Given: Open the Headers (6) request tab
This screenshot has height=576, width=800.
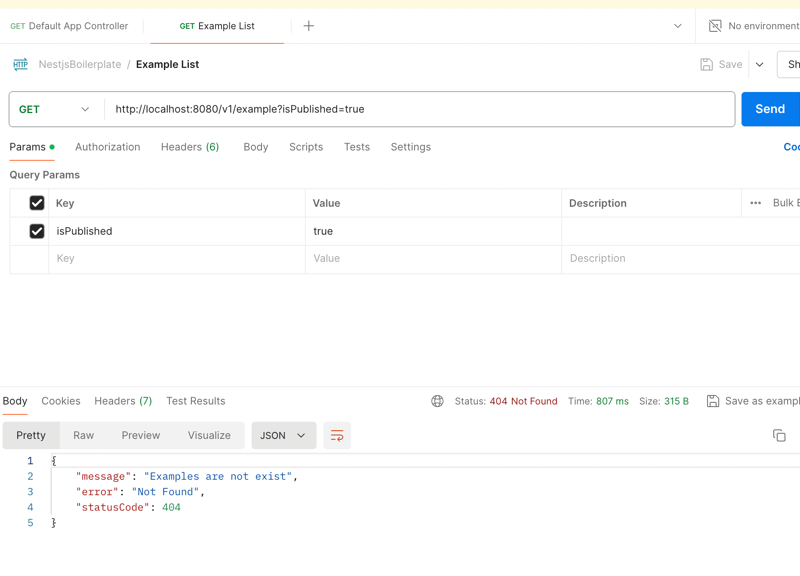Looking at the screenshot, I should click(x=190, y=147).
